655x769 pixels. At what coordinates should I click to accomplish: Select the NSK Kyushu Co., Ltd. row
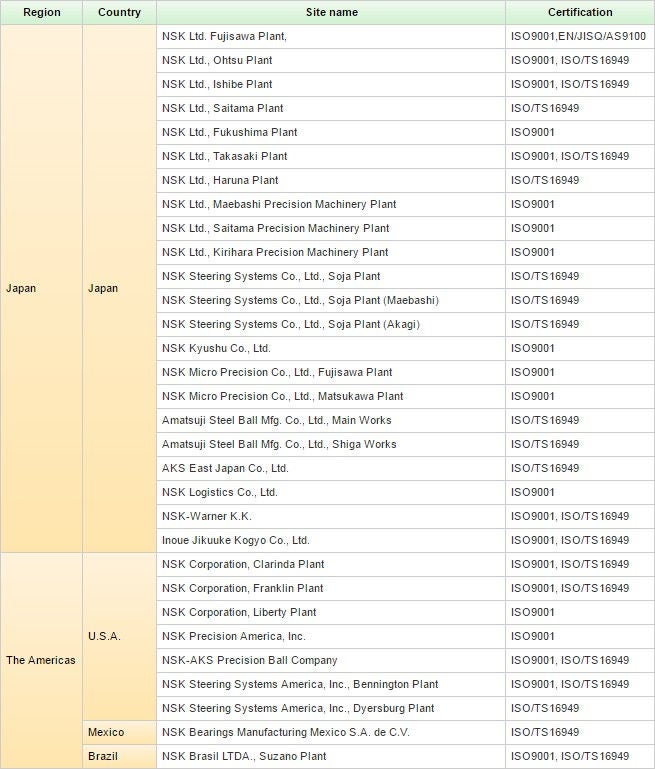pyautogui.click(x=216, y=349)
